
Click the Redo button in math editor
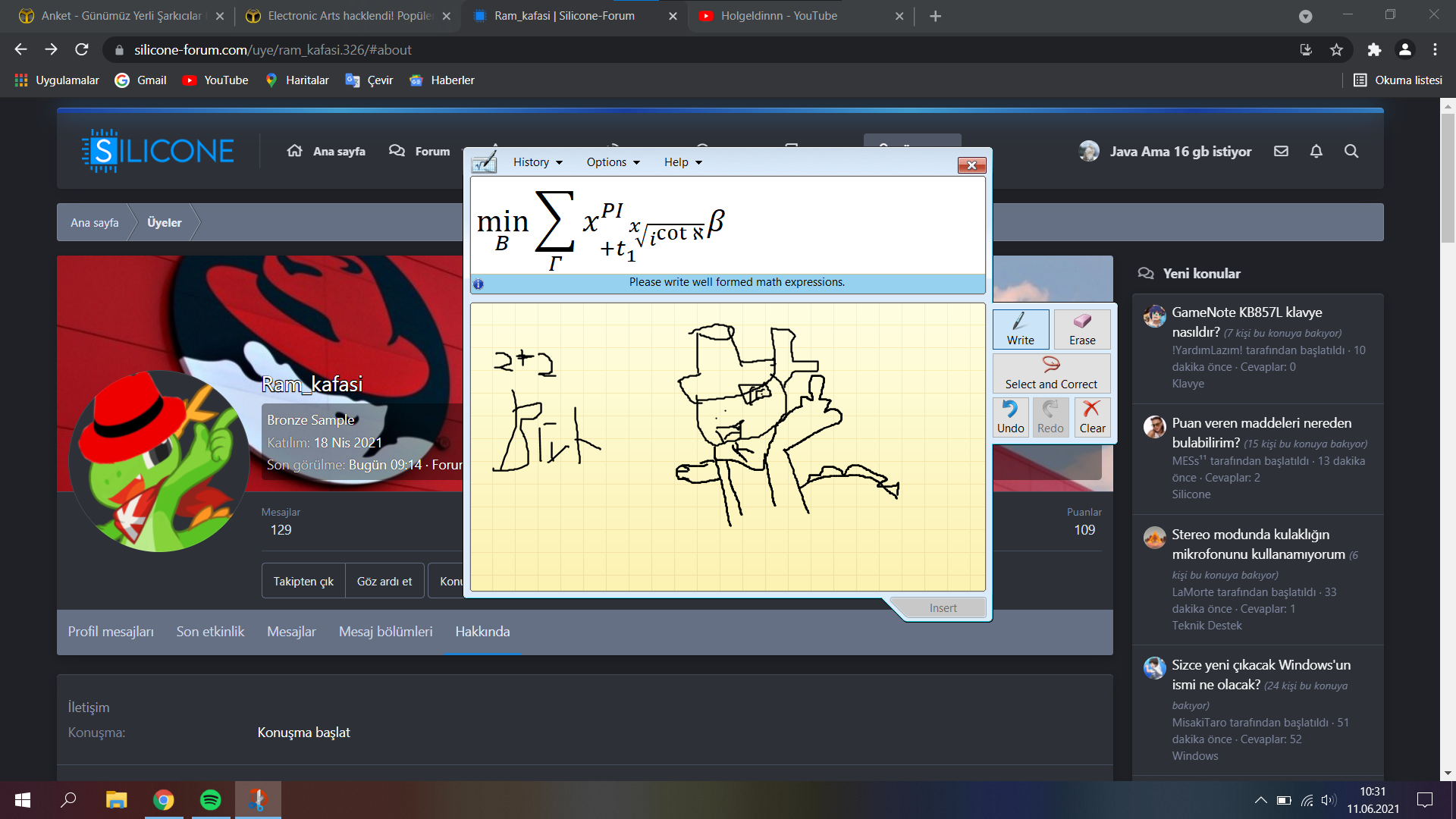pos(1050,417)
